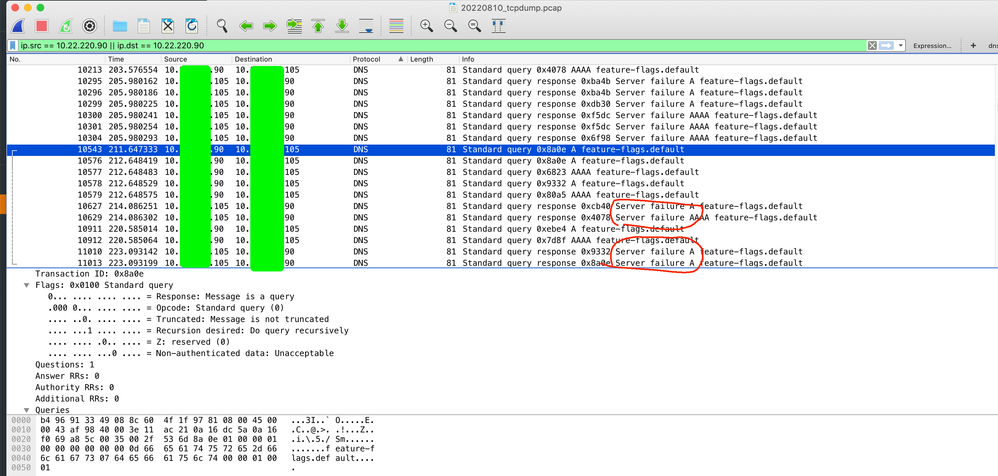Go to specified packet icon

tap(293, 26)
